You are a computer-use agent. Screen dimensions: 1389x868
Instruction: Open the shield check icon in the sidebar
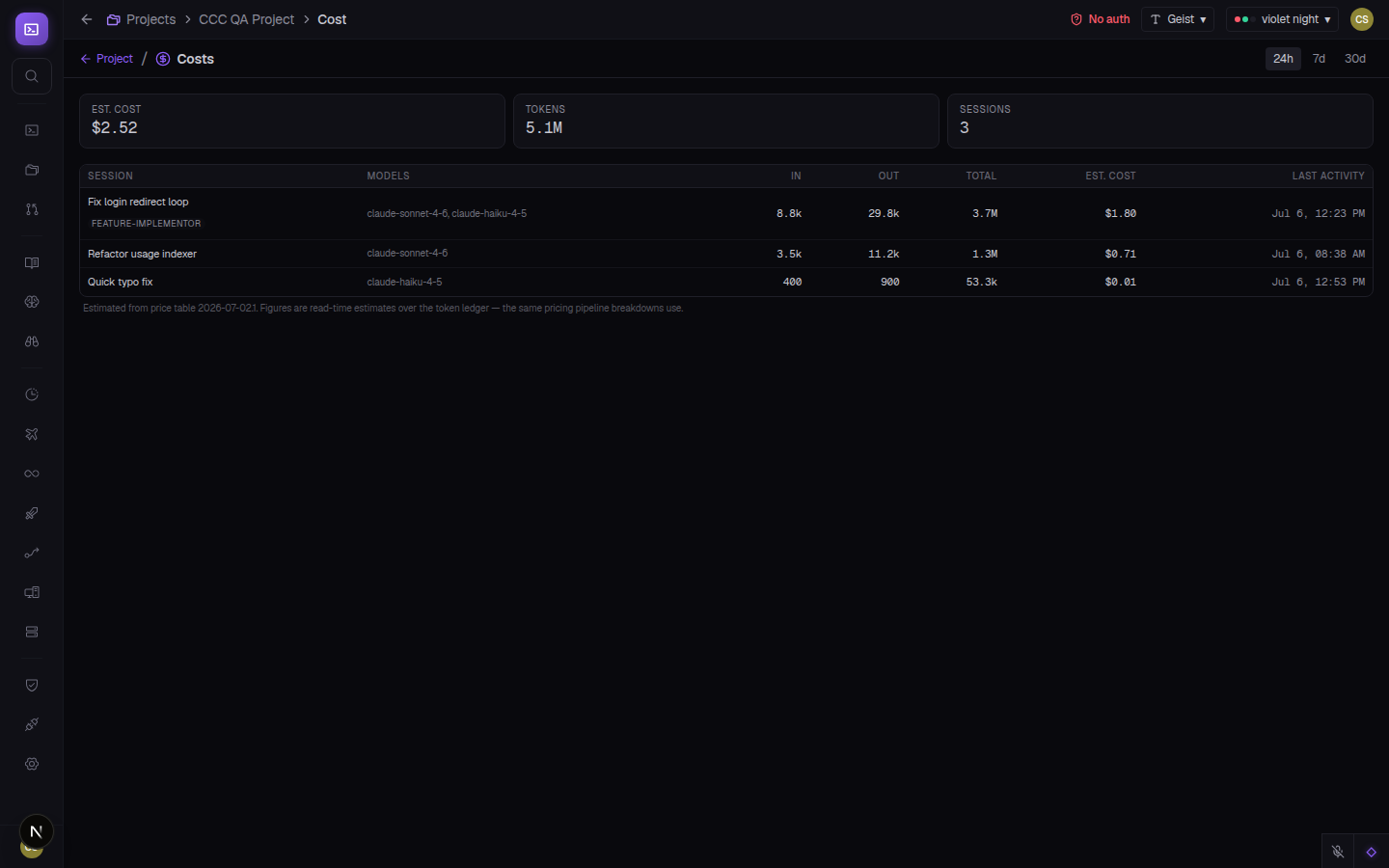(32, 685)
